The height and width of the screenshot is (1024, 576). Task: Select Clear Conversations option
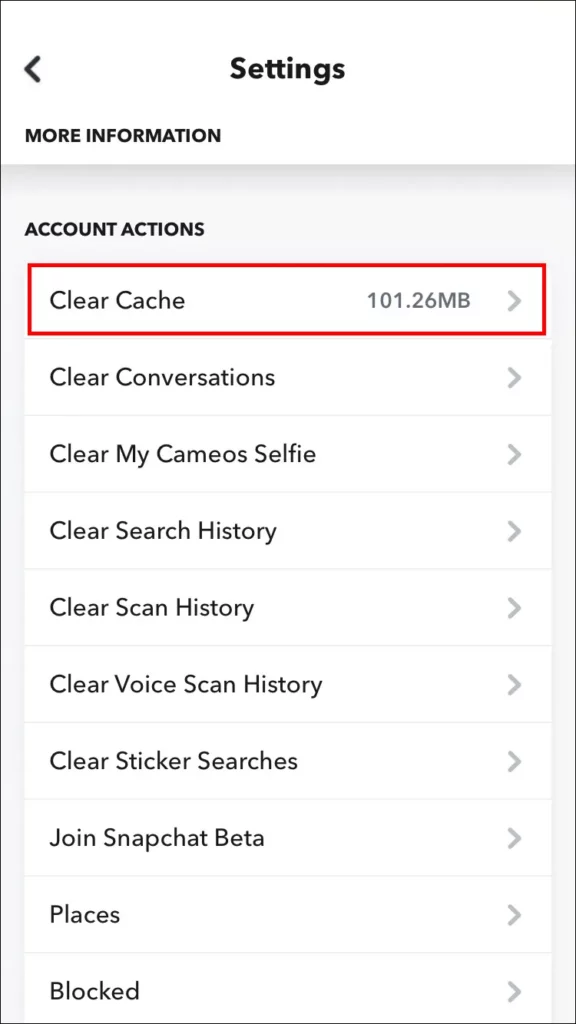[287, 377]
